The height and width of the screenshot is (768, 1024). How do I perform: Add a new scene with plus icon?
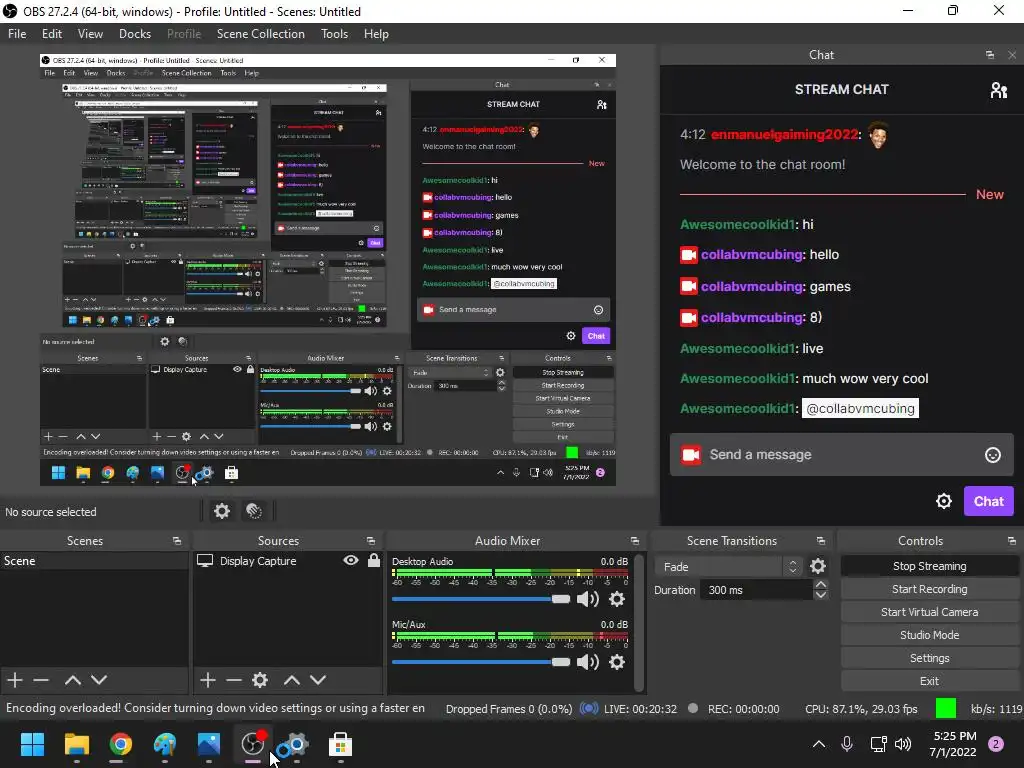[x=15, y=680]
